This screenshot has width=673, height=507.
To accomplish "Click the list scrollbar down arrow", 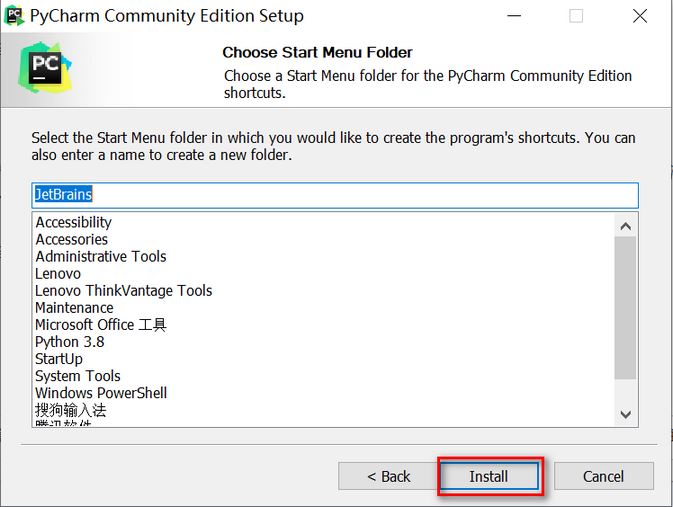I will click(626, 414).
